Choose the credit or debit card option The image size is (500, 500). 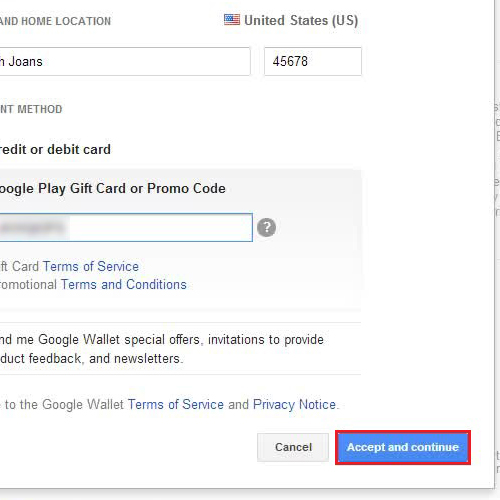[x=55, y=149]
